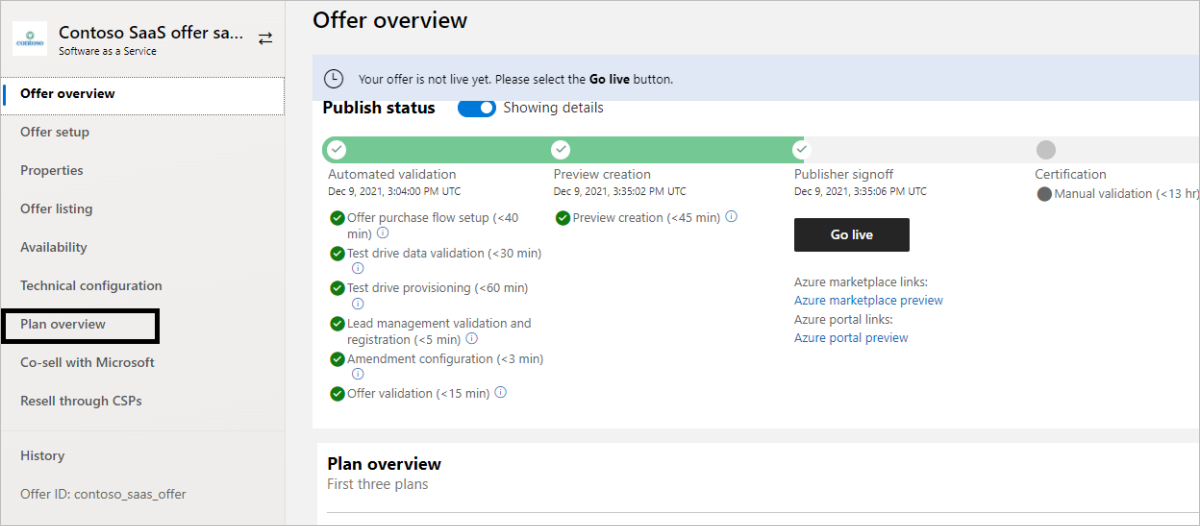Viewport: 1200px width, 526px height.
Task: Click the Offer overview page heading
Action: (390, 19)
